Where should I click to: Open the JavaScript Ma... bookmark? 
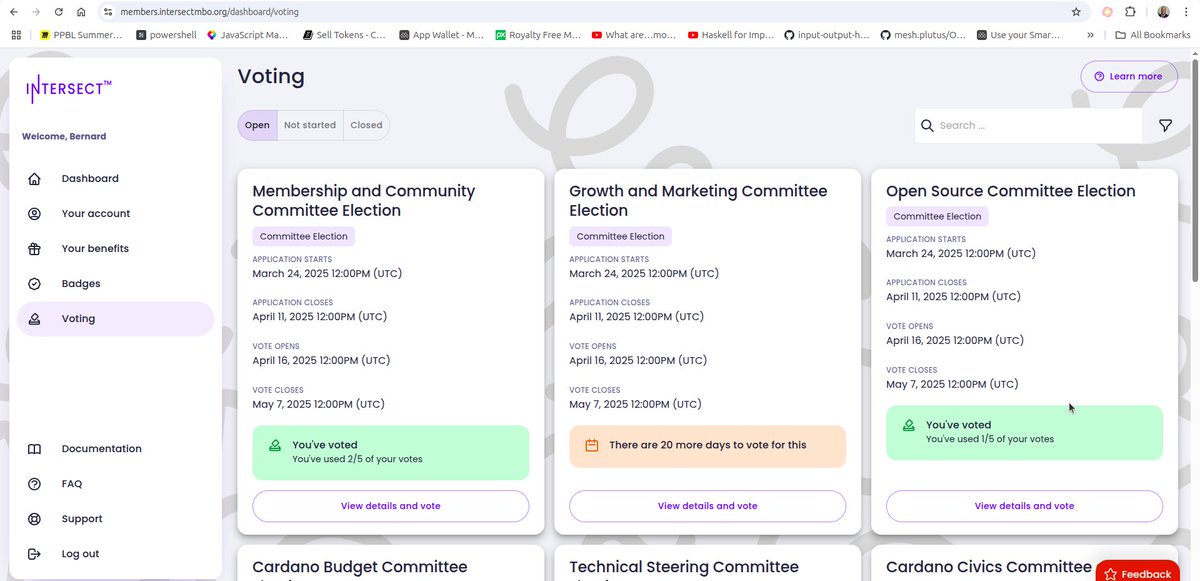pos(247,35)
